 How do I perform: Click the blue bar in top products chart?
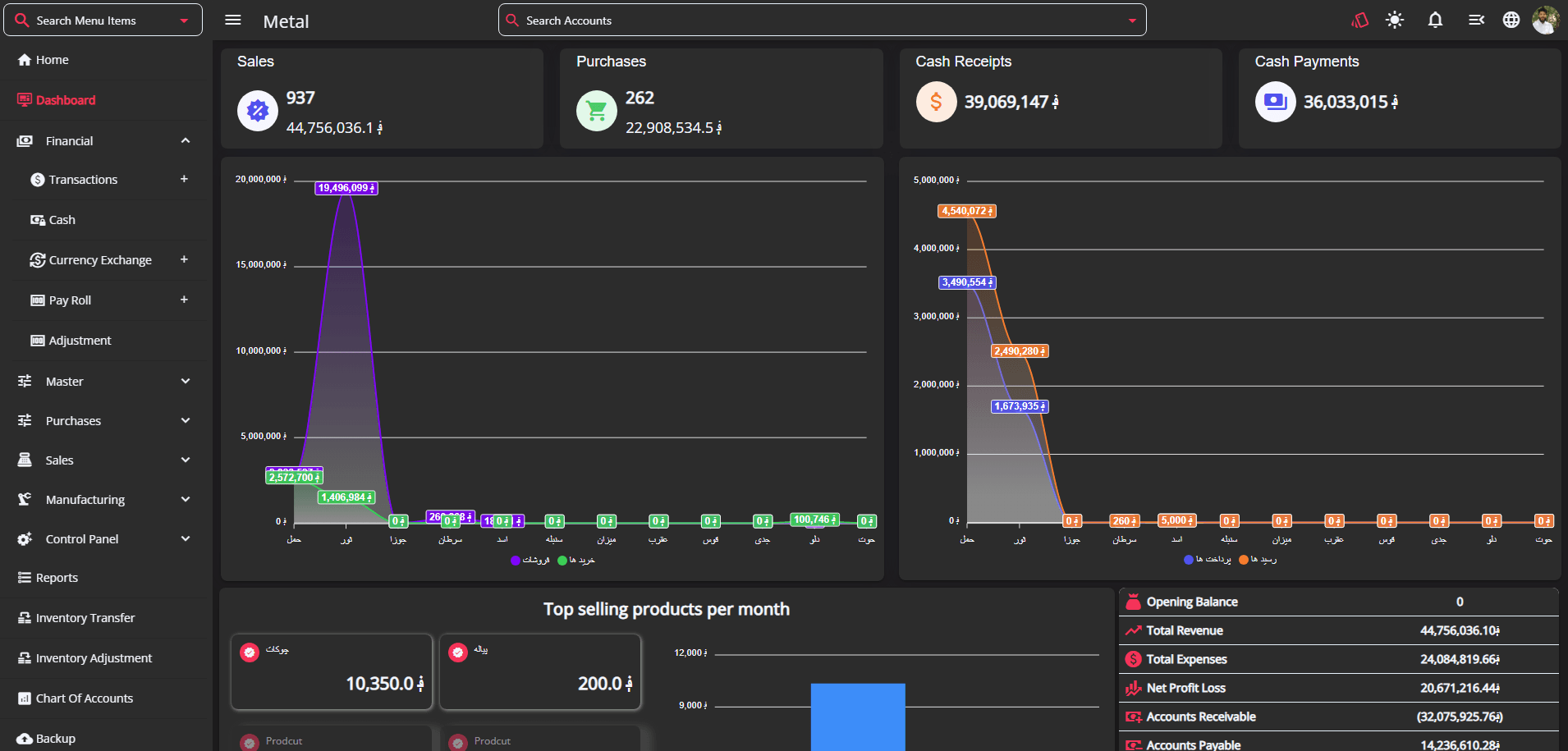858,721
